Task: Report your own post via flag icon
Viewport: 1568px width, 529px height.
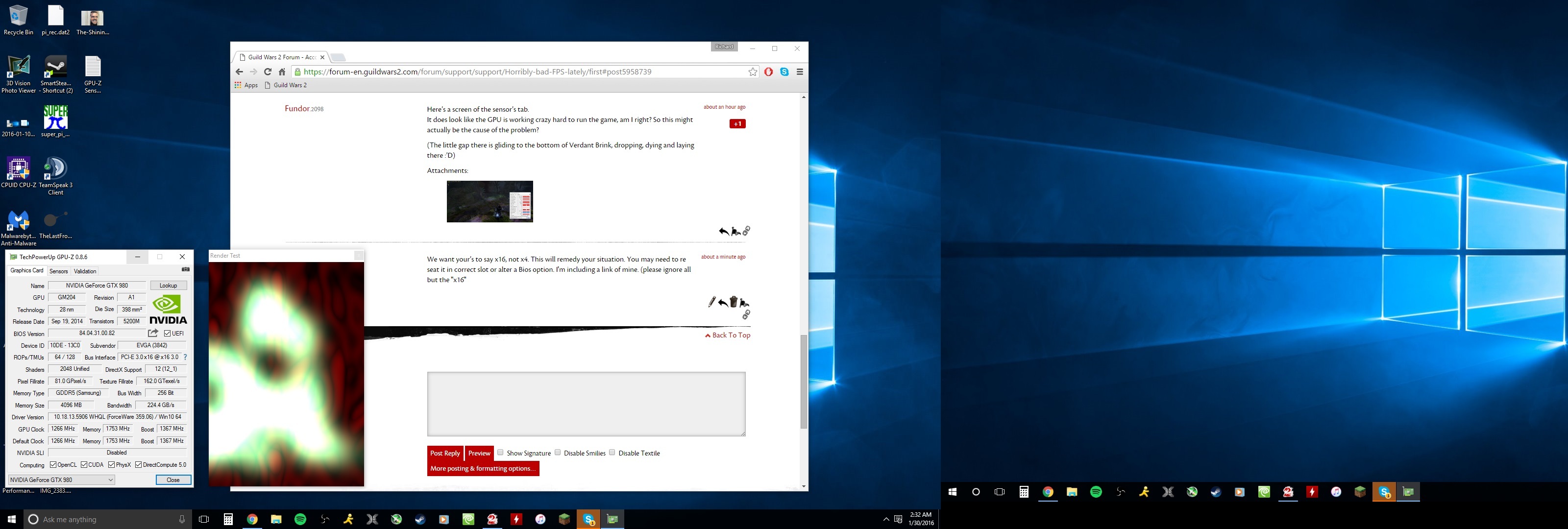Action: pos(744,303)
